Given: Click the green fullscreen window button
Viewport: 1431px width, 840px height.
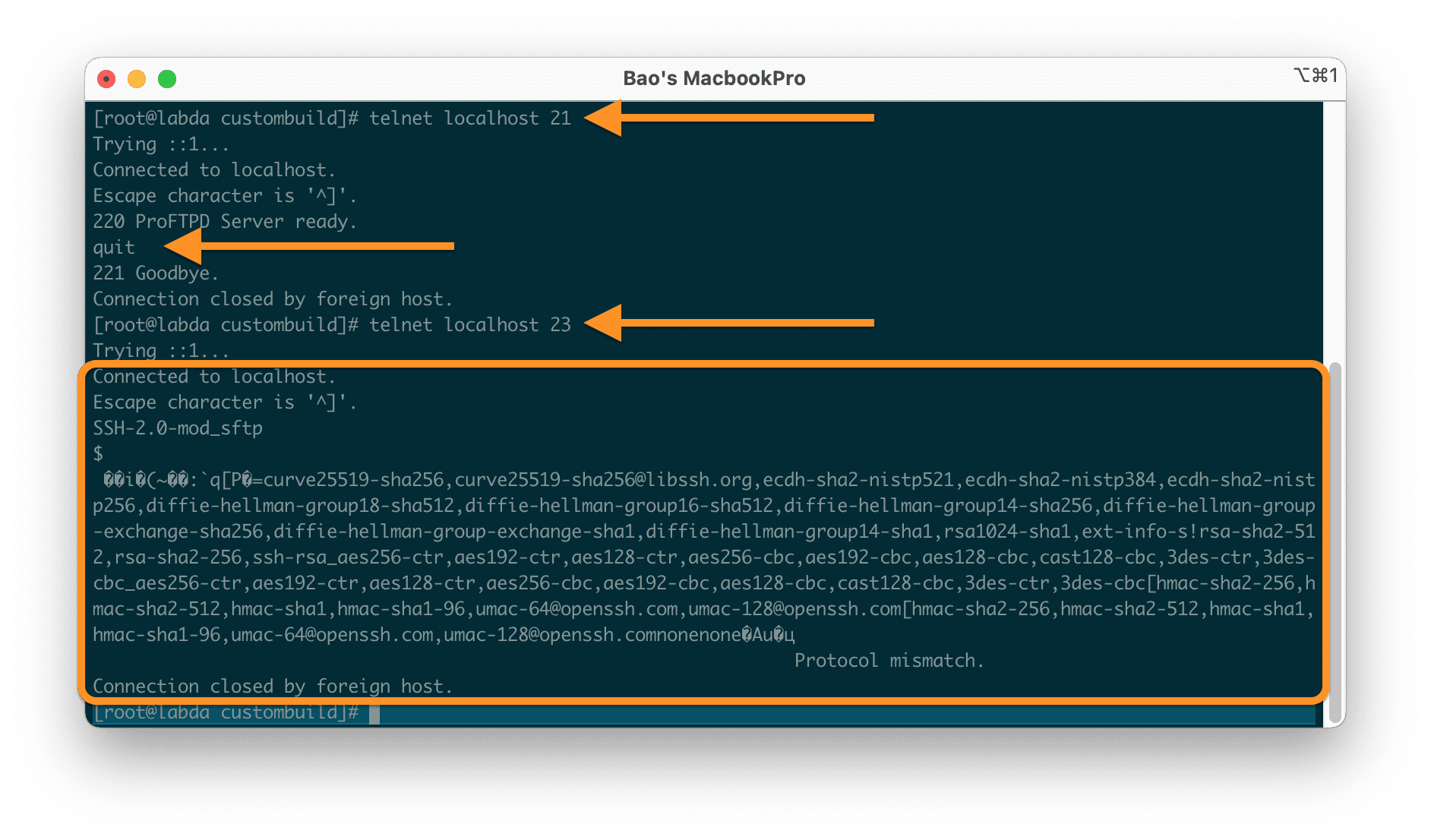Looking at the screenshot, I should point(167,78).
